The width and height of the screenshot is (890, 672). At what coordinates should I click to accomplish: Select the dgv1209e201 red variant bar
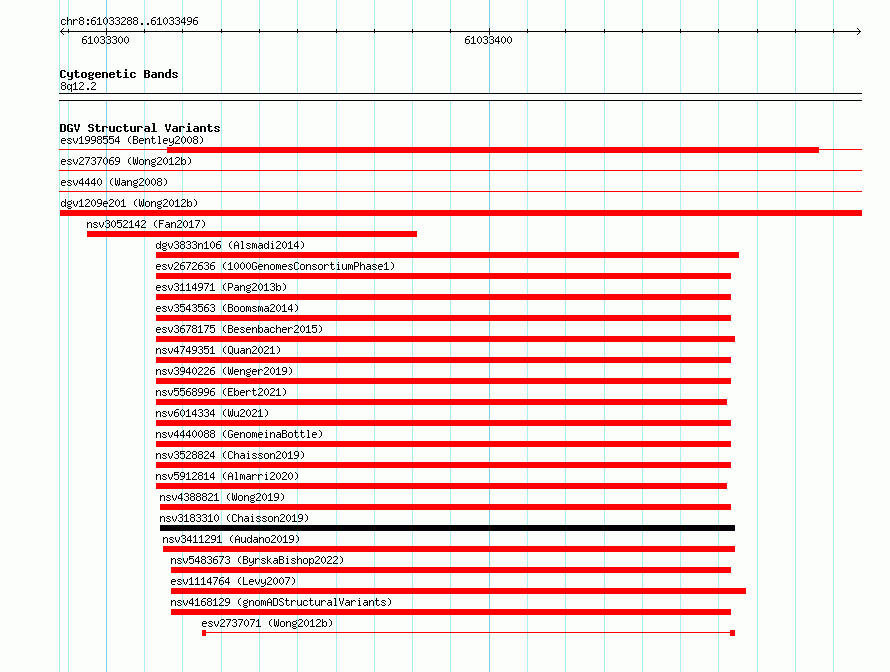(x=461, y=213)
